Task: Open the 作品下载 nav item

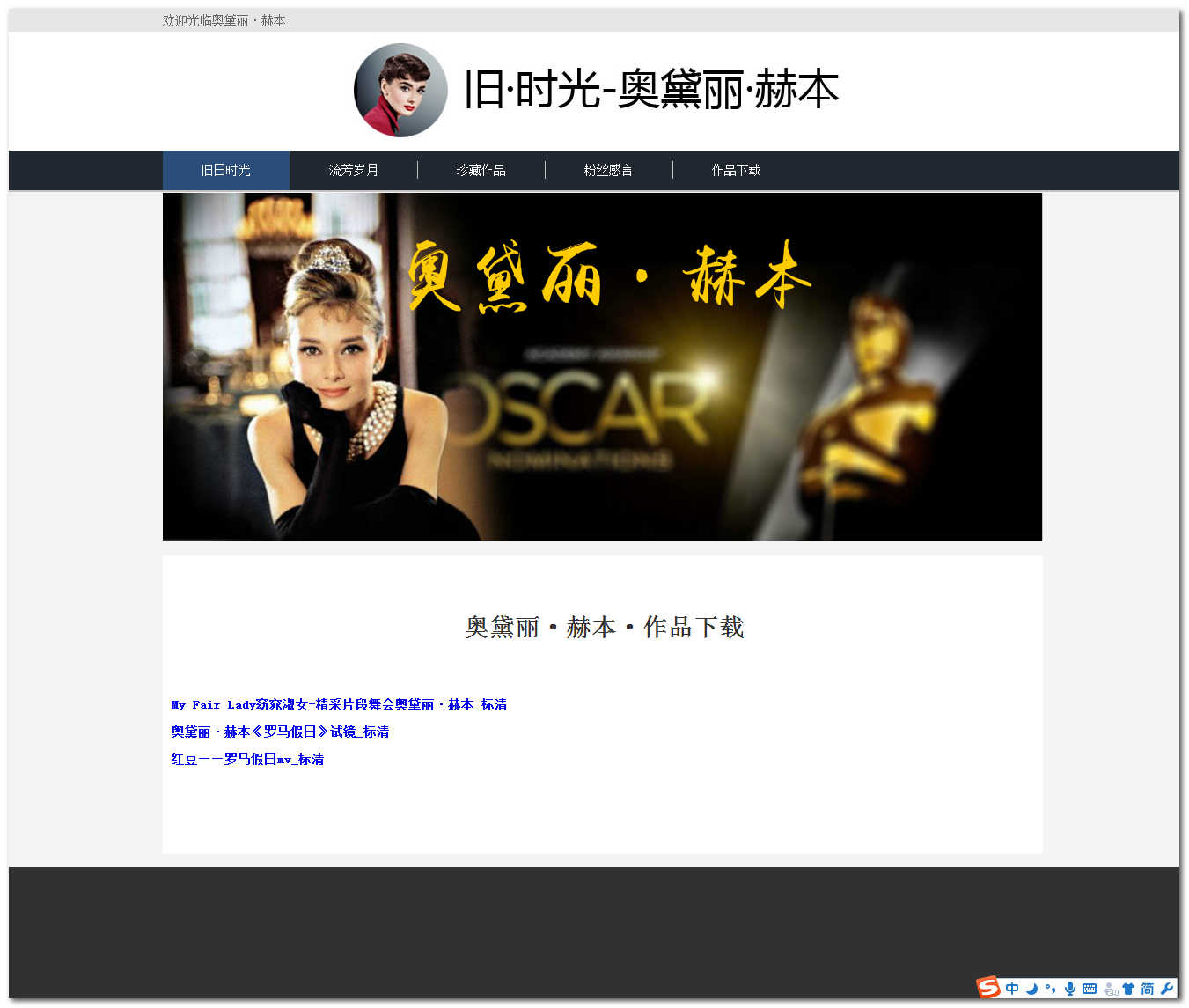Action: click(x=737, y=170)
